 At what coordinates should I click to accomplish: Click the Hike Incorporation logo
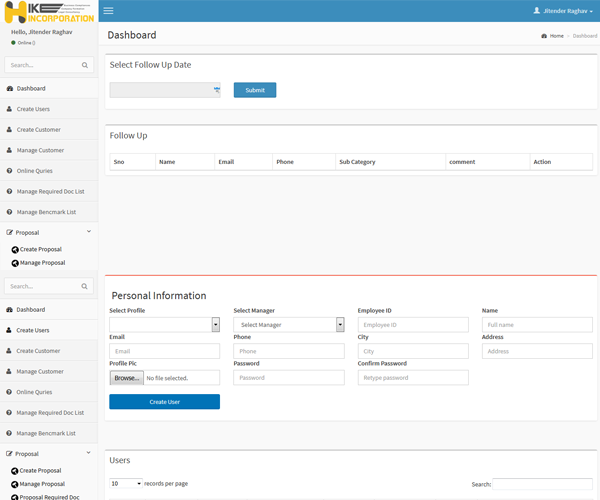[x=49, y=11]
